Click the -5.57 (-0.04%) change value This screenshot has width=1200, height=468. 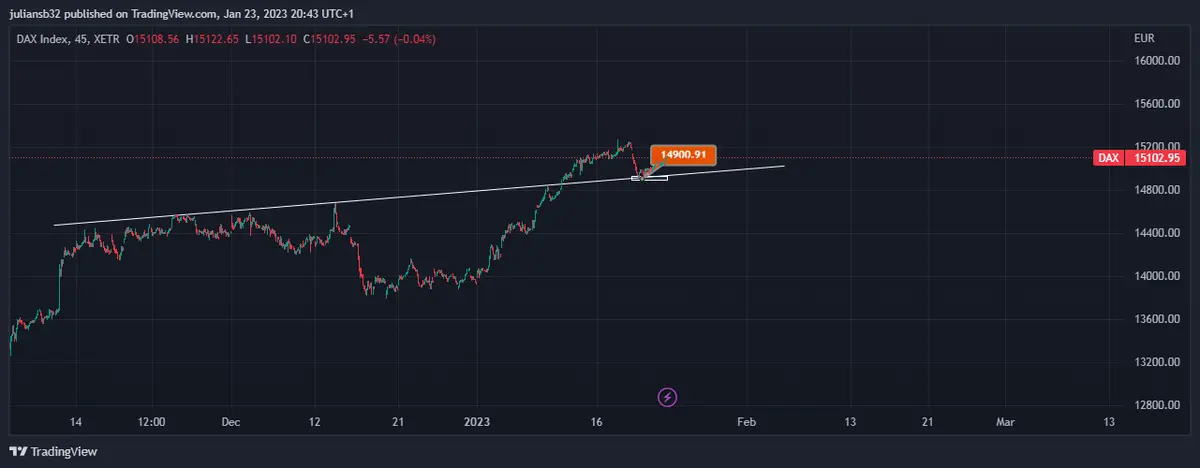pos(400,39)
